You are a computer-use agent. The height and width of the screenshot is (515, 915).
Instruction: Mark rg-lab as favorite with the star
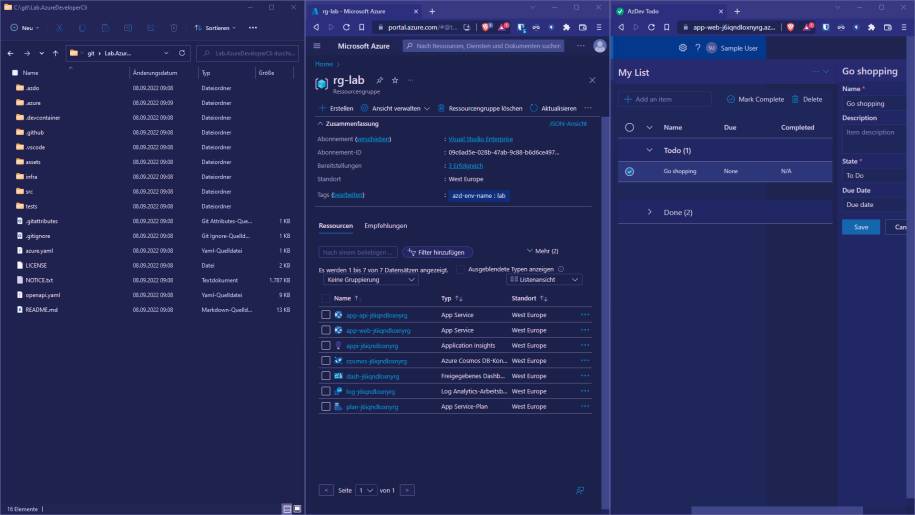click(x=395, y=80)
